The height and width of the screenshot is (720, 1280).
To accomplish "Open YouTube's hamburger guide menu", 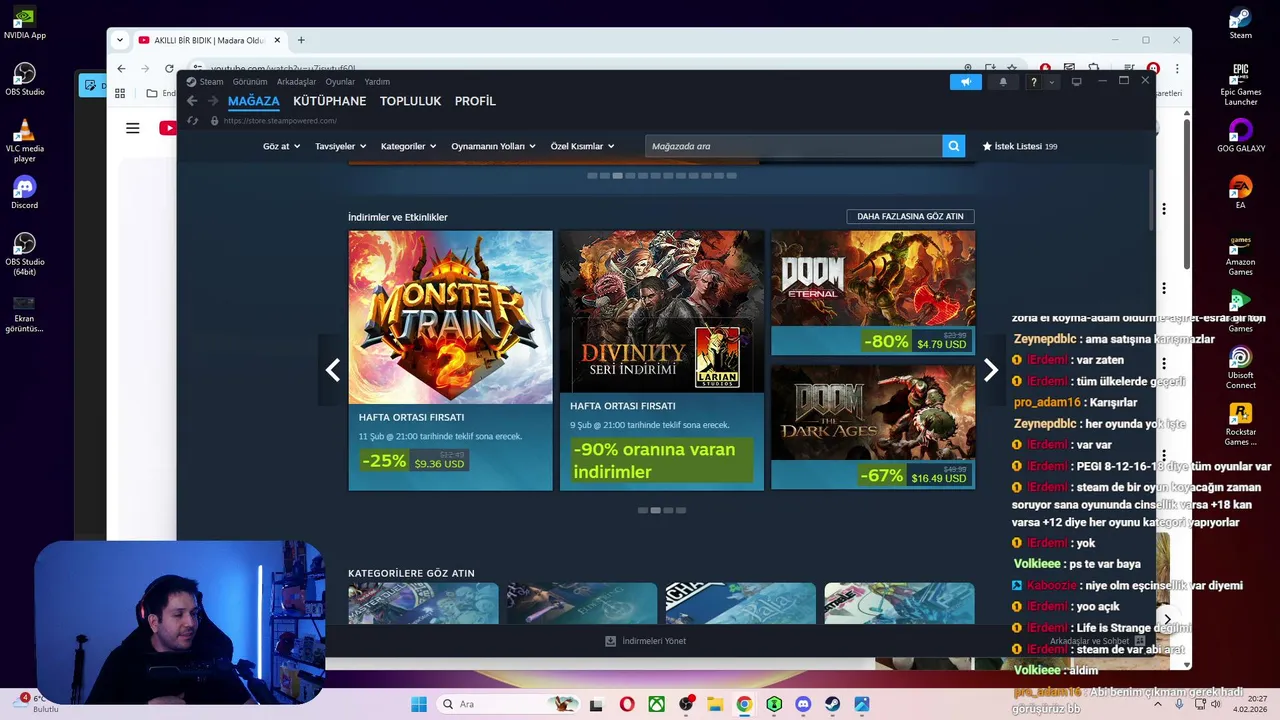I will point(132,128).
